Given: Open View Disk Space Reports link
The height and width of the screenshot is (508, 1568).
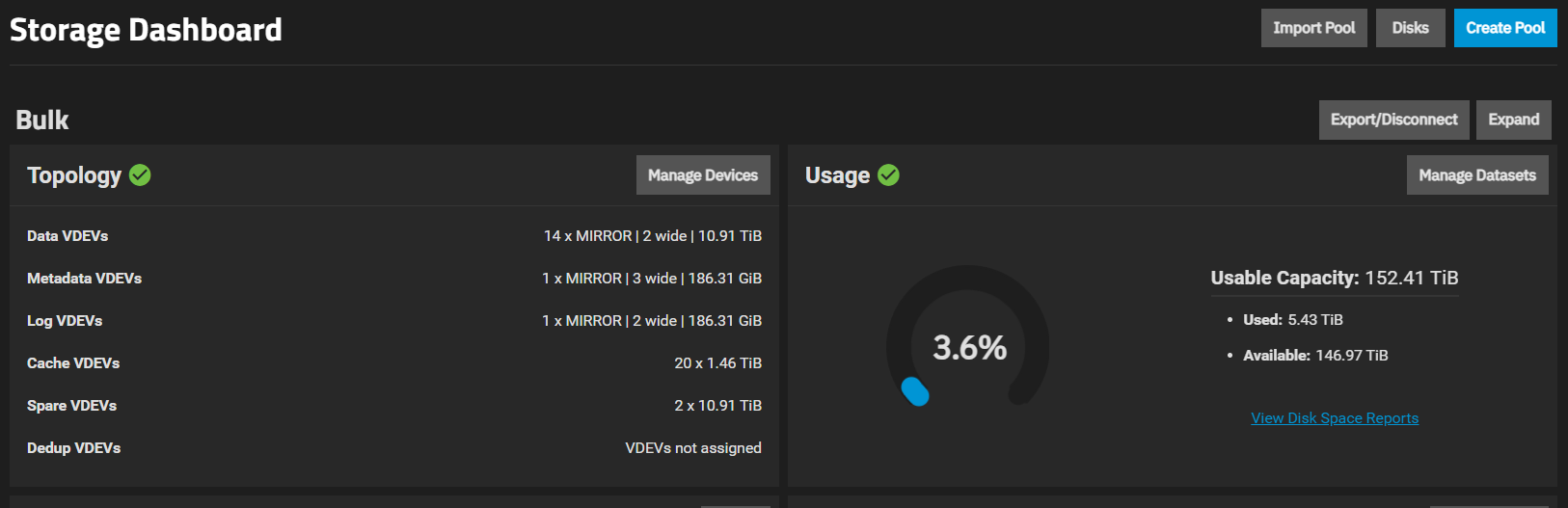Looking at the screenshot, I should [1334, 418].
